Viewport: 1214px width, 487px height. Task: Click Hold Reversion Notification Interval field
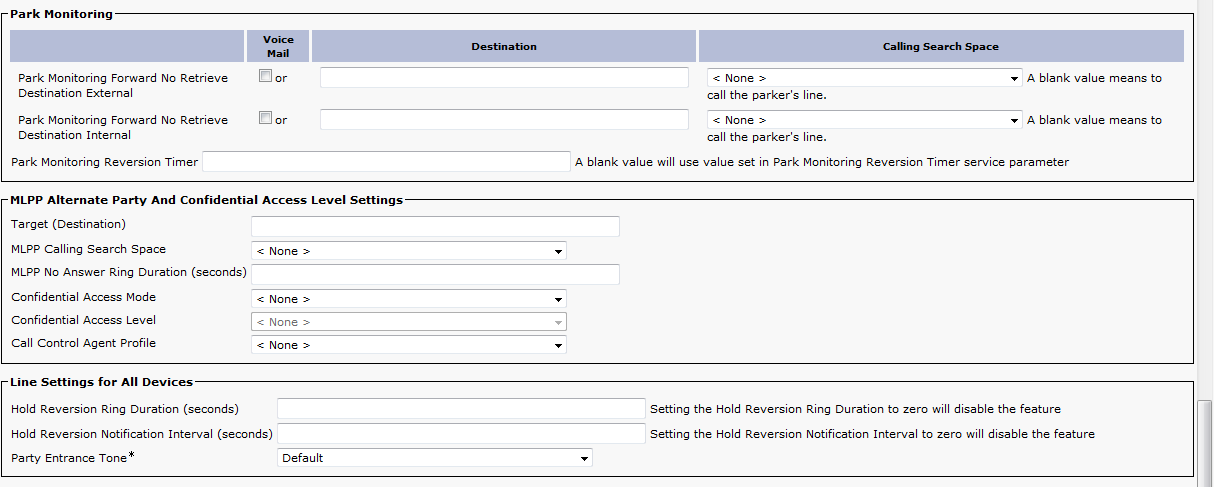pos(461,434)
